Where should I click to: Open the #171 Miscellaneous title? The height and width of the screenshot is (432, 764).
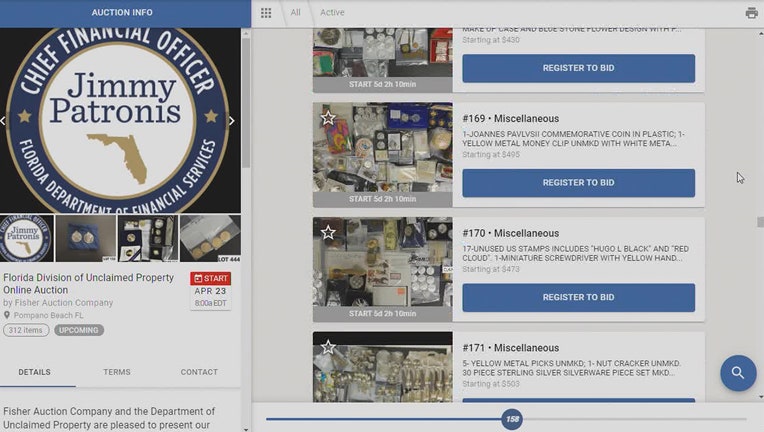pos(511,348)
